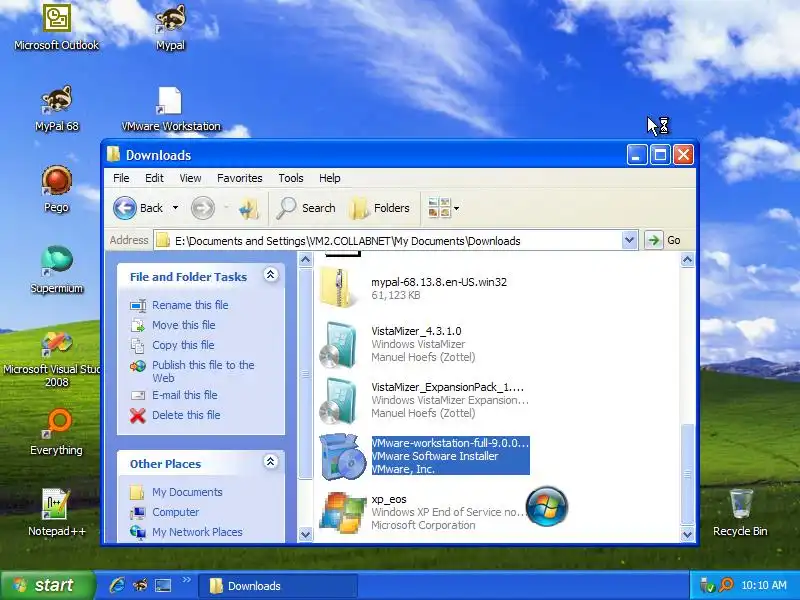Click the VistaMizer_4.3.1.0 file name
Viewport: 800px width, 600px height.
(416, 331)
